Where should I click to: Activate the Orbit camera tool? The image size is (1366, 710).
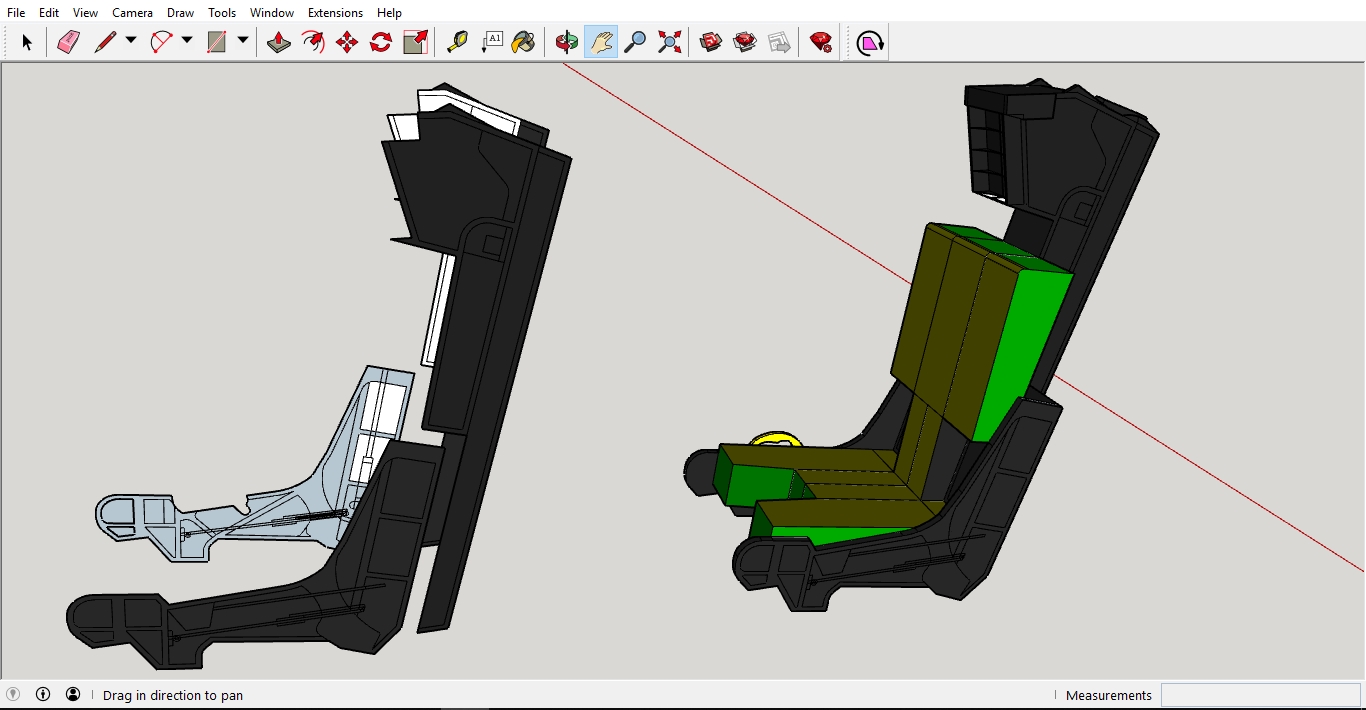tap(567, 42)
